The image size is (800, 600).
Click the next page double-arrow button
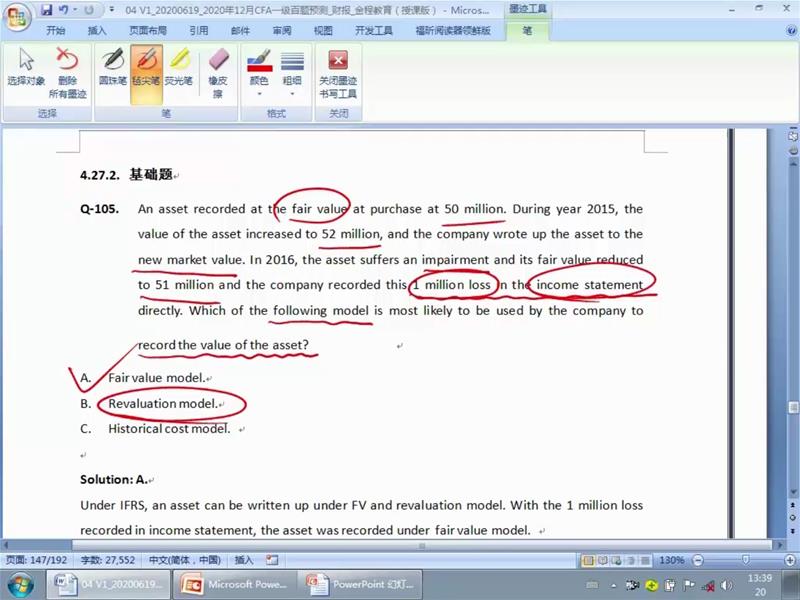tap(793, 531)
